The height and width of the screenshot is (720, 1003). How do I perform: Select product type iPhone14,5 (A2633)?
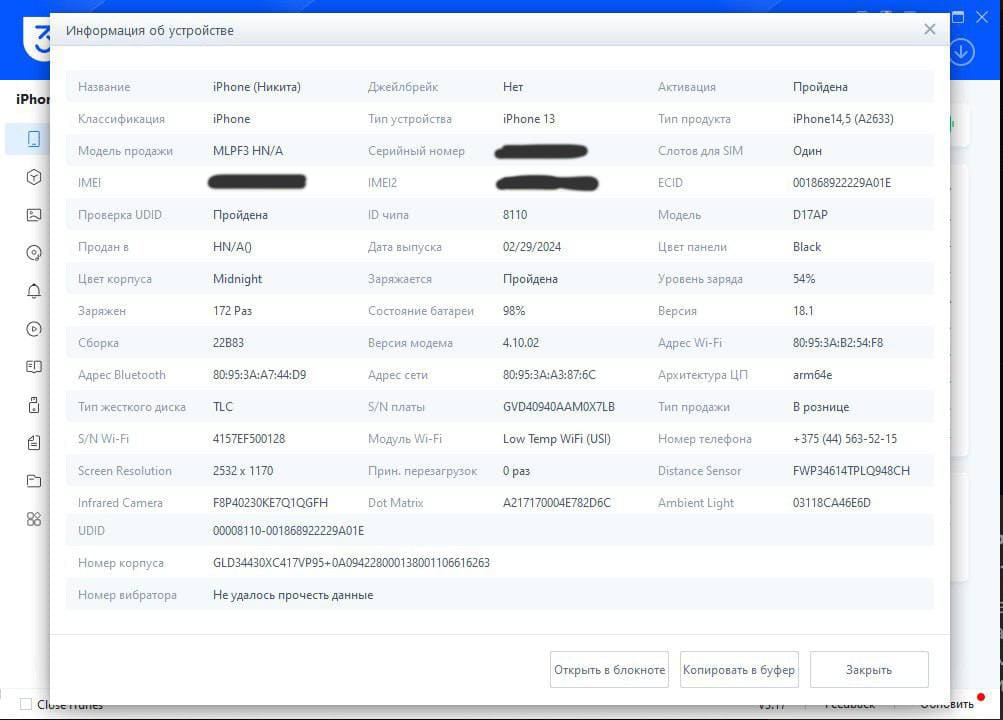(x=843, y=119)
